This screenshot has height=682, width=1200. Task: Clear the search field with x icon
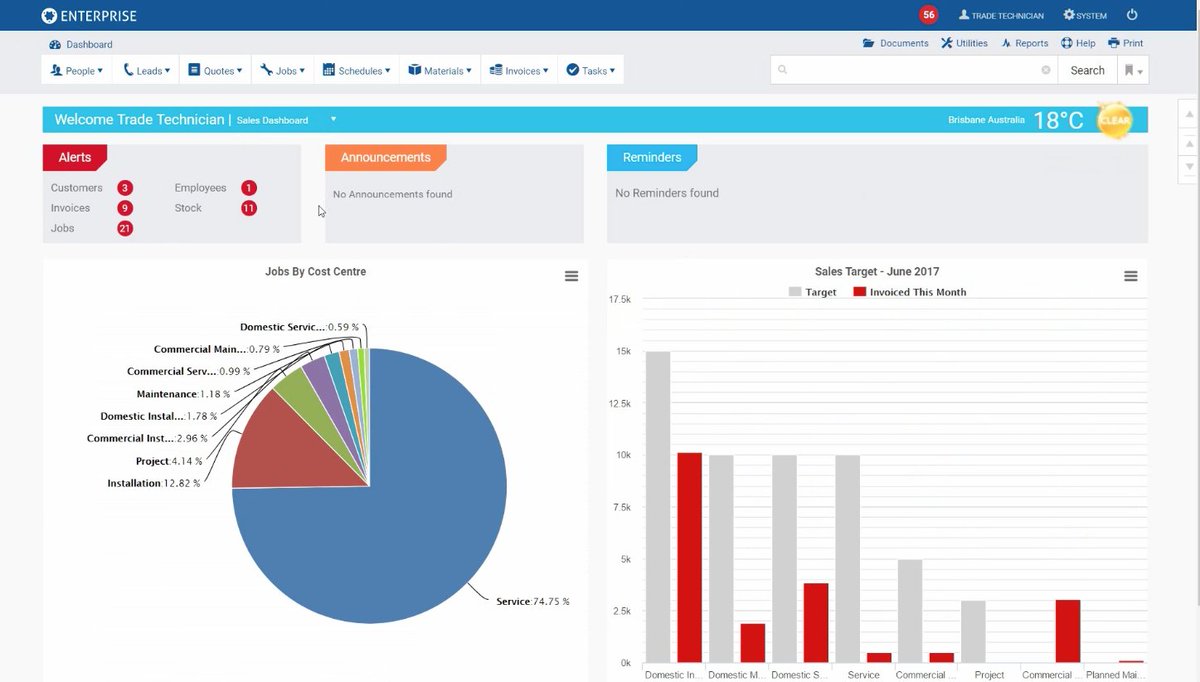point(1046,70)
